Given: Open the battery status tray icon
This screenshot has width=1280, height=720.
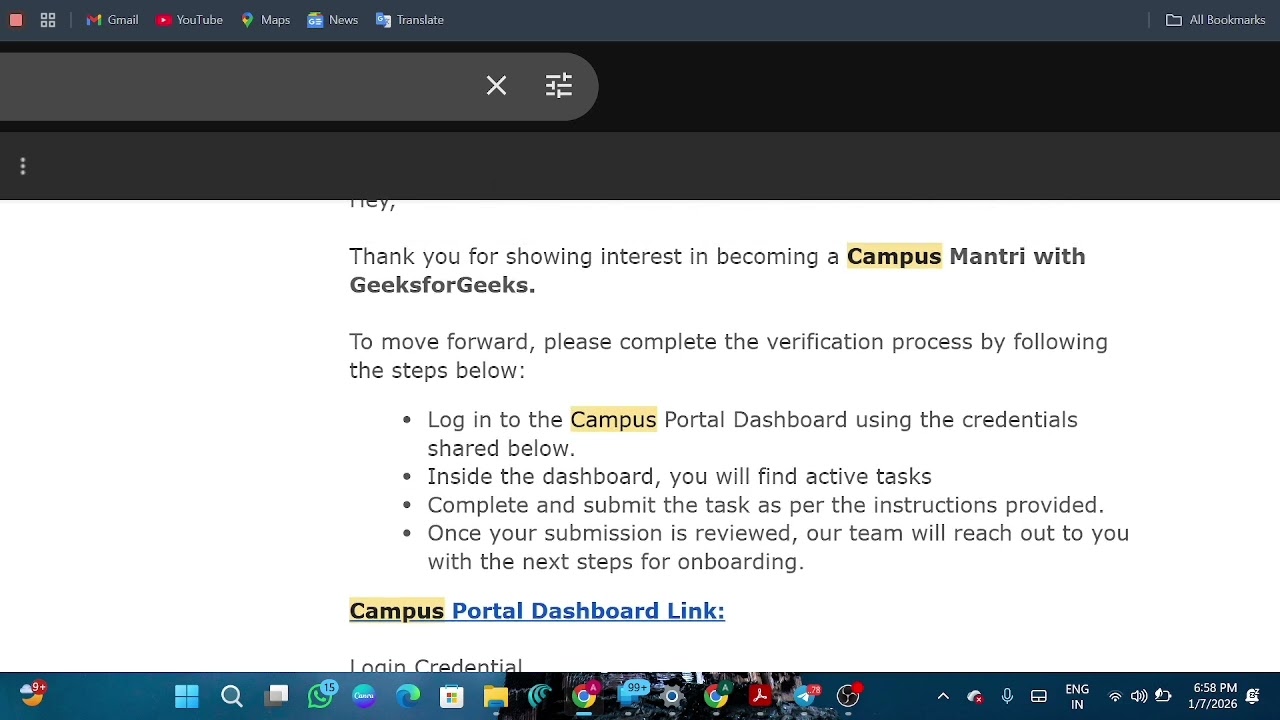Looking at the screenshot, I should [1163, 696].
